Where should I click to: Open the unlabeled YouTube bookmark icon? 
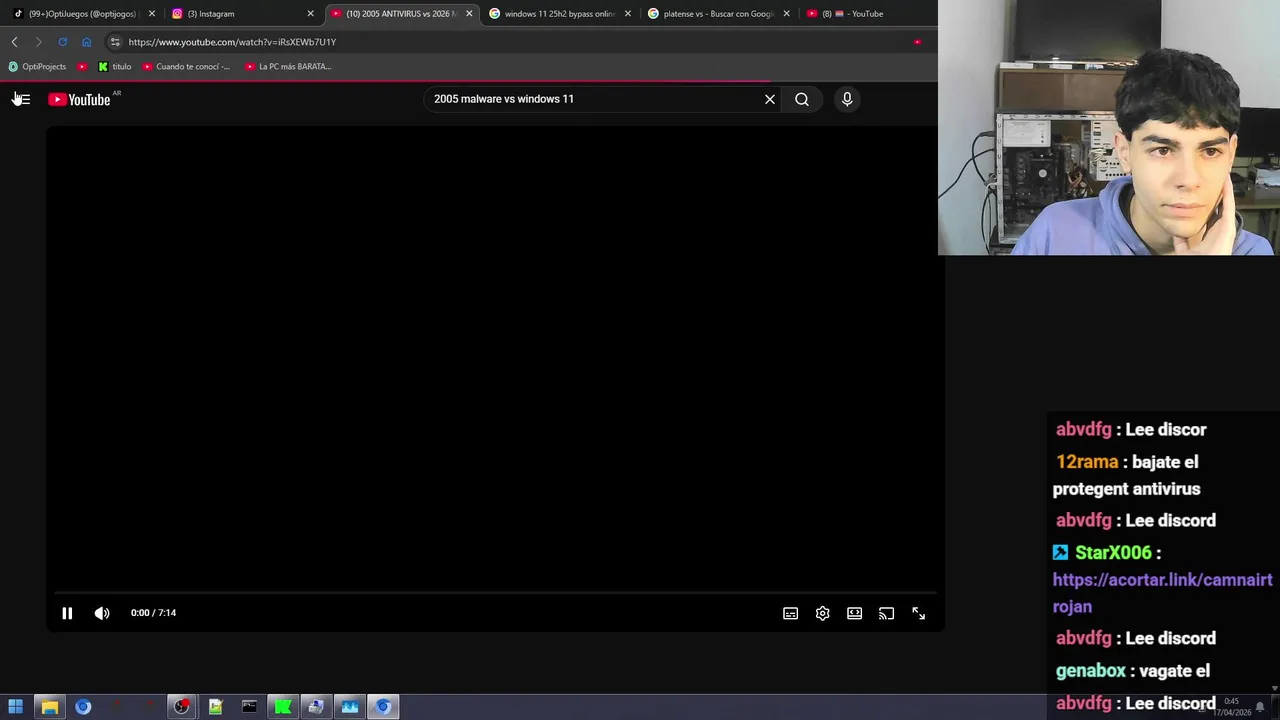tap(82, 67)
